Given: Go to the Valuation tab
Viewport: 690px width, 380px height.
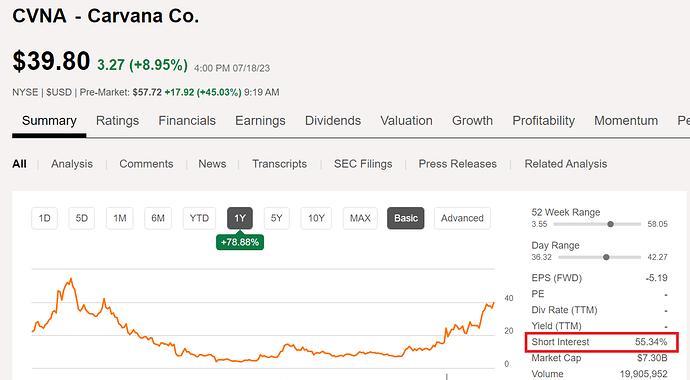Looking at the screenshot, I should click(406, 121).
